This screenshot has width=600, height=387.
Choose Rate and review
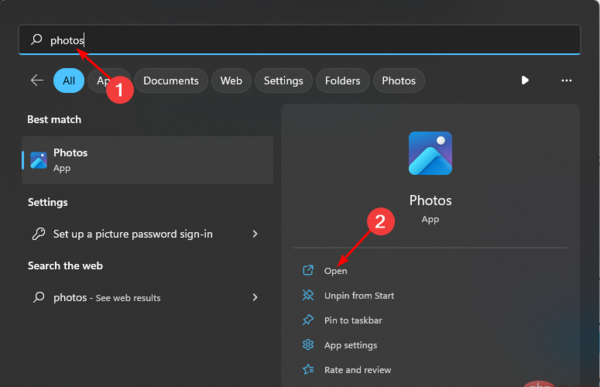tap(357, 370)
